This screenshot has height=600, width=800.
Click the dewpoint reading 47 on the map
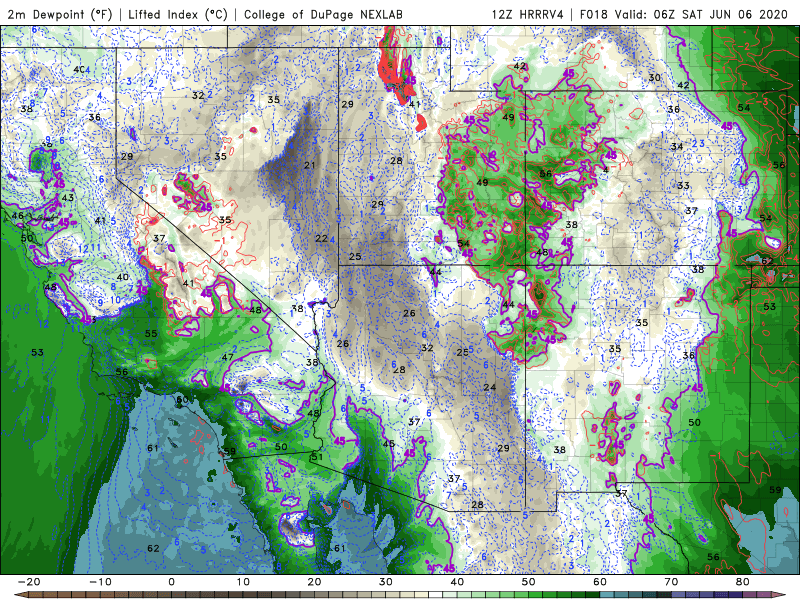click(228, 357)
